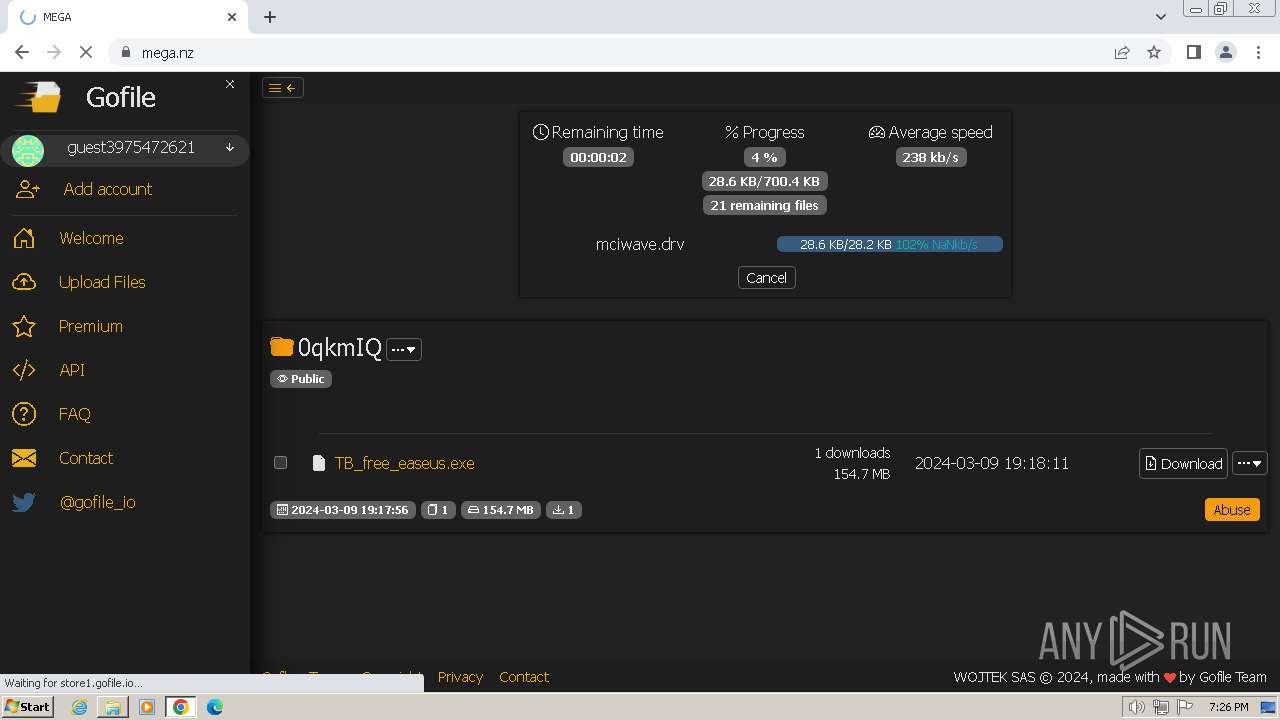The height and width of the screenshot is (720, 1280).
Task: Bookmark this page star icon
Action: tap(1154, 52)
